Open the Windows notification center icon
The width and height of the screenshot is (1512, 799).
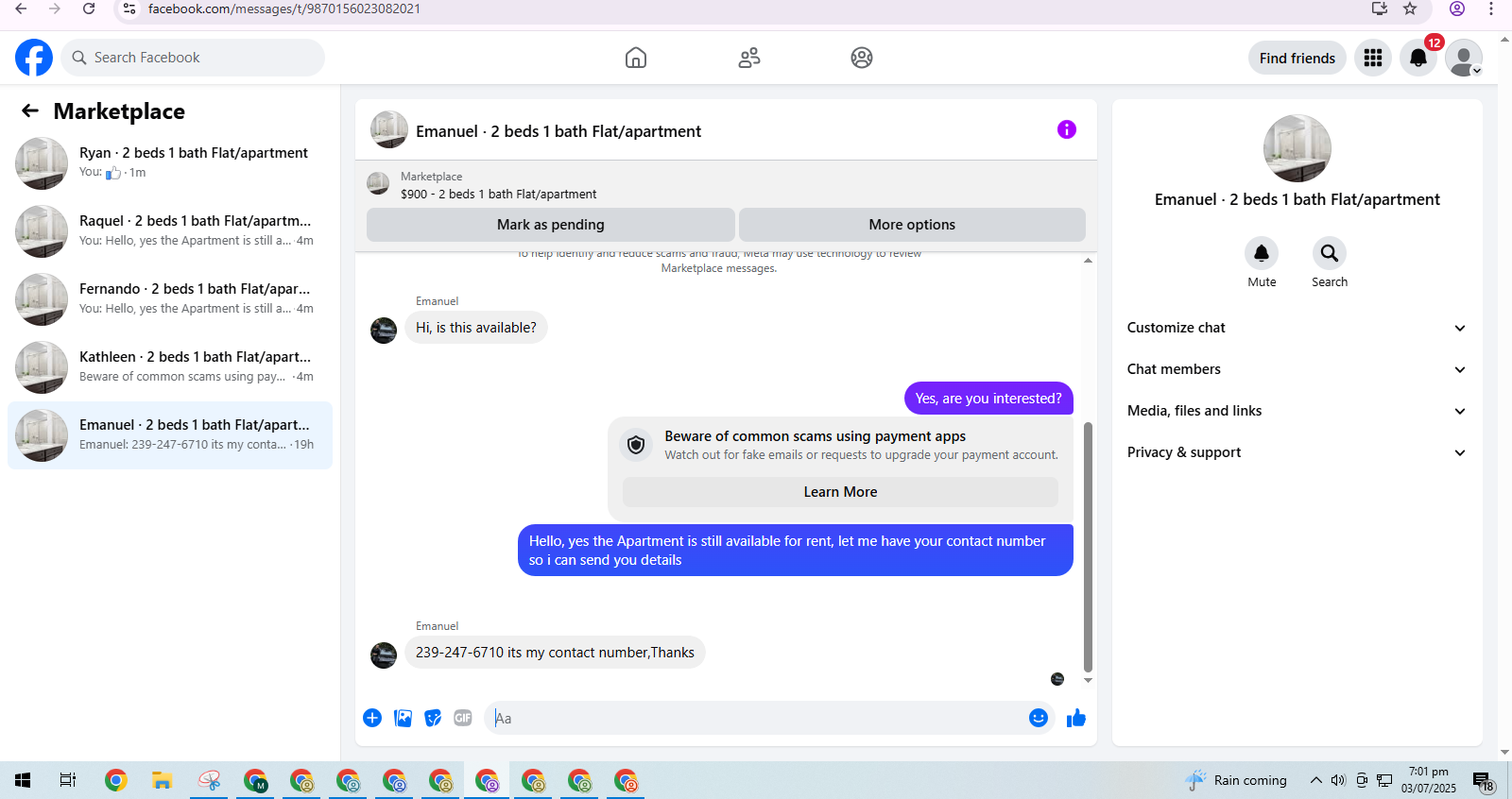coord(1484,781)
